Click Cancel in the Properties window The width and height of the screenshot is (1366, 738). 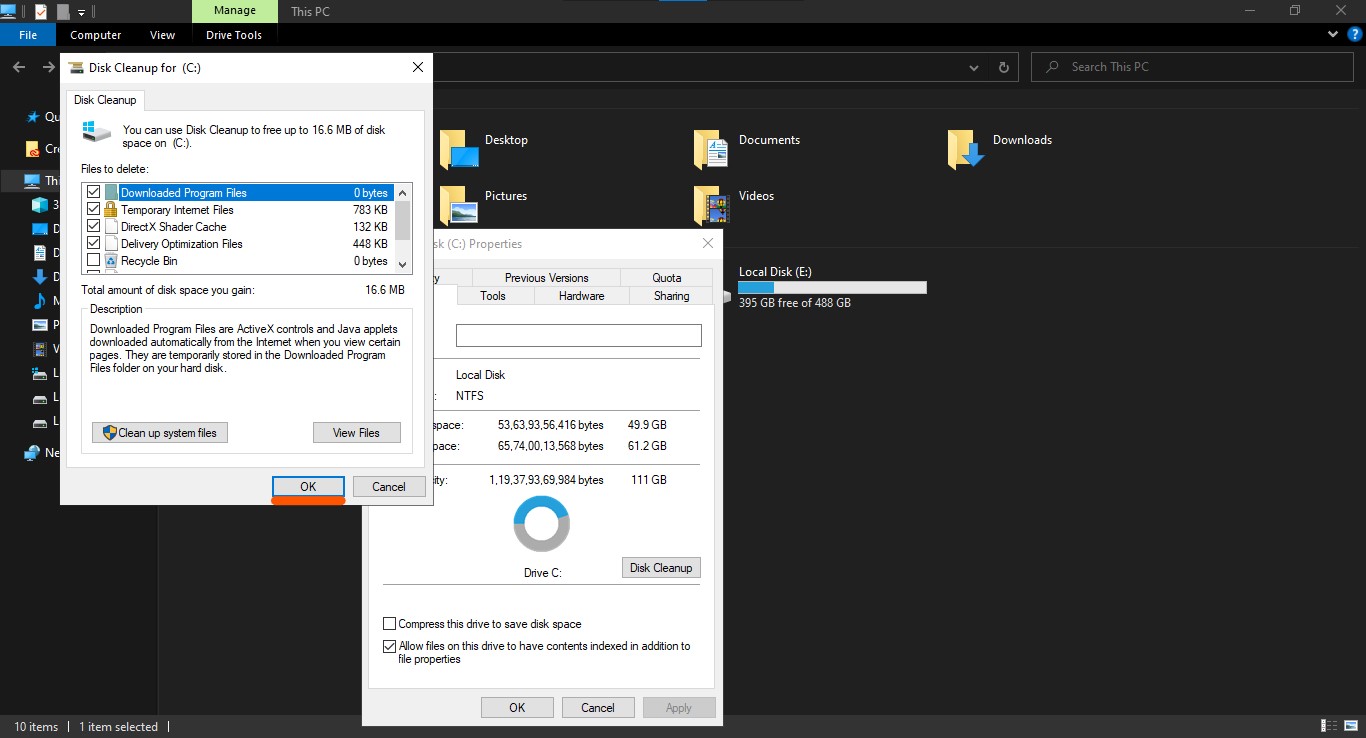(x=598, y=708)
